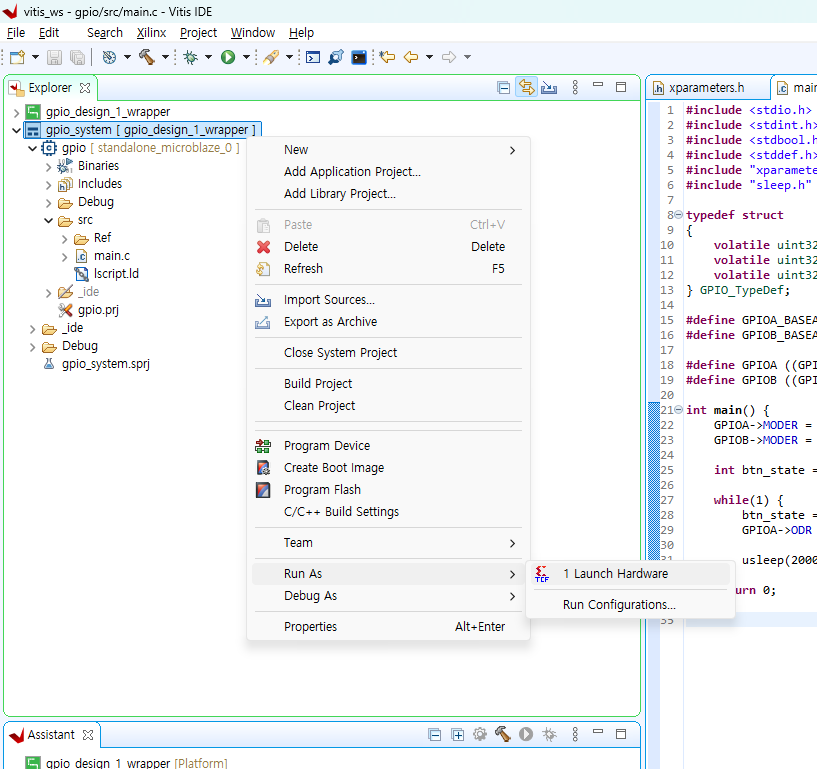
Task: Collapse the fold marker beside typedef struct
Action: [x=678, y=215]
